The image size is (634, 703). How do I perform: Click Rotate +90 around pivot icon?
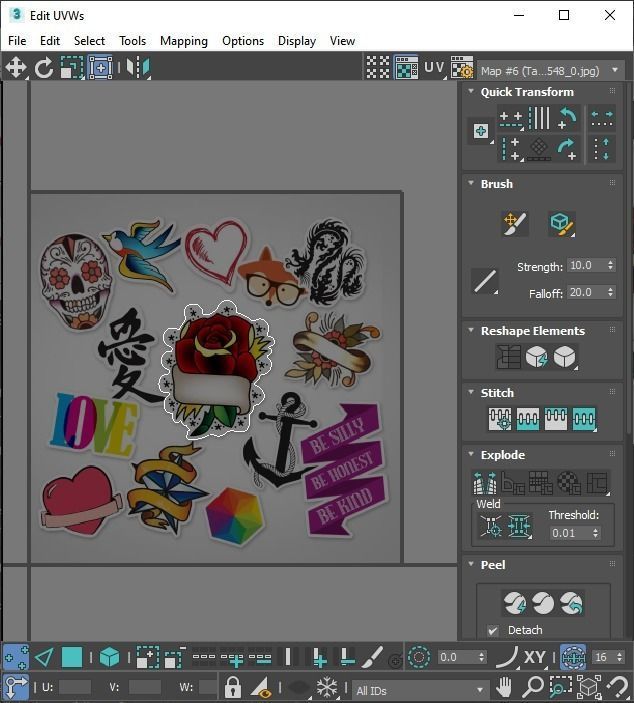click(x=567, y=118)
